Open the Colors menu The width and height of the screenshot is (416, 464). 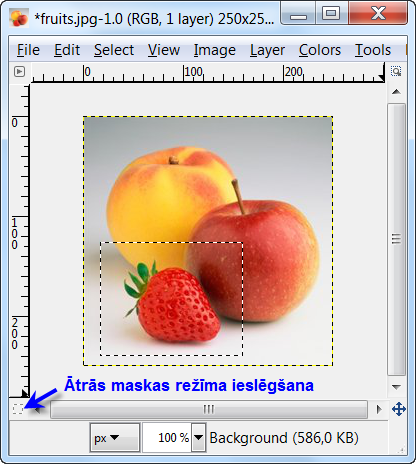click(x=320, y=50)
